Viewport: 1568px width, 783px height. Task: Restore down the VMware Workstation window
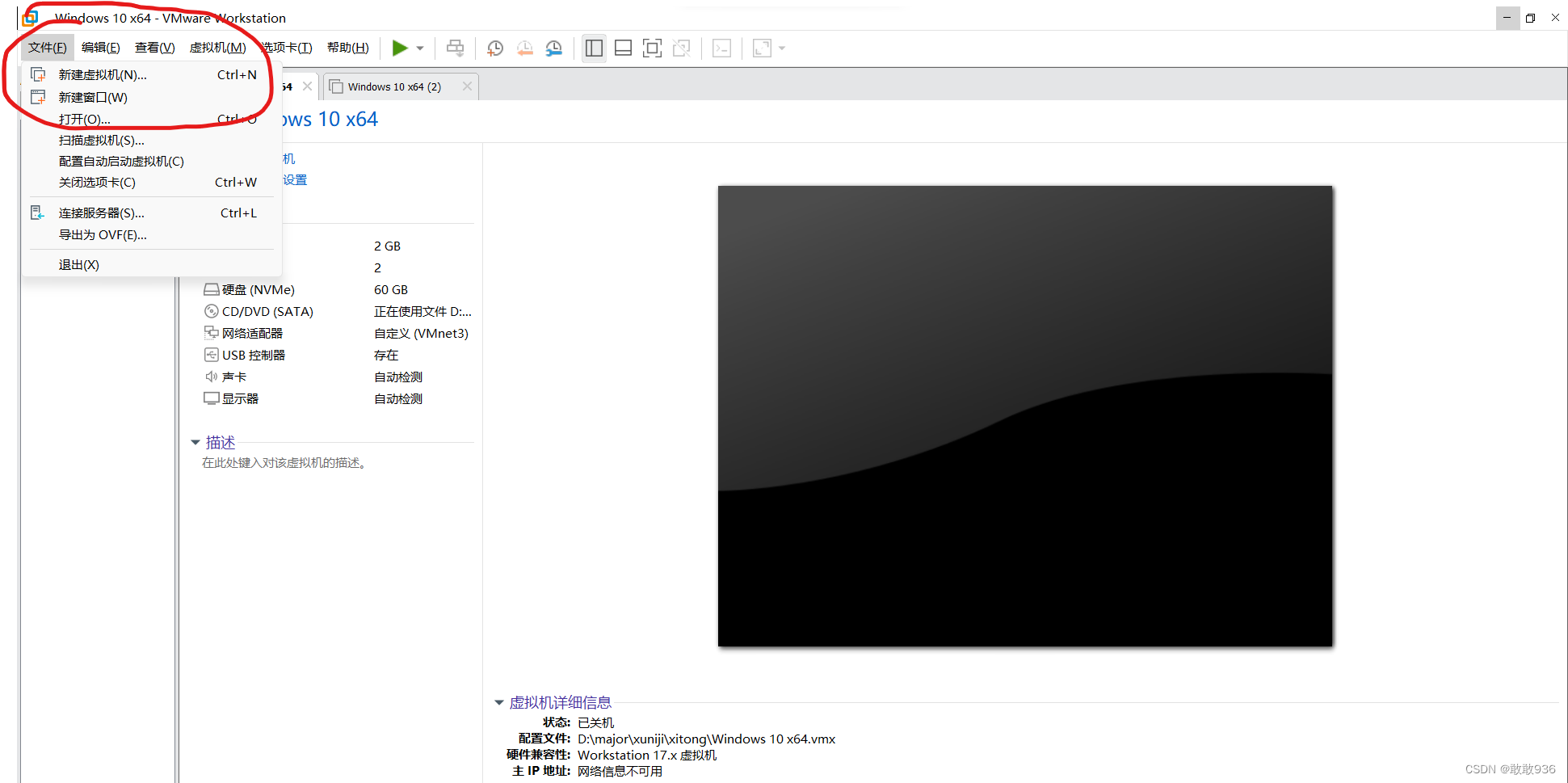[1531, 17]
